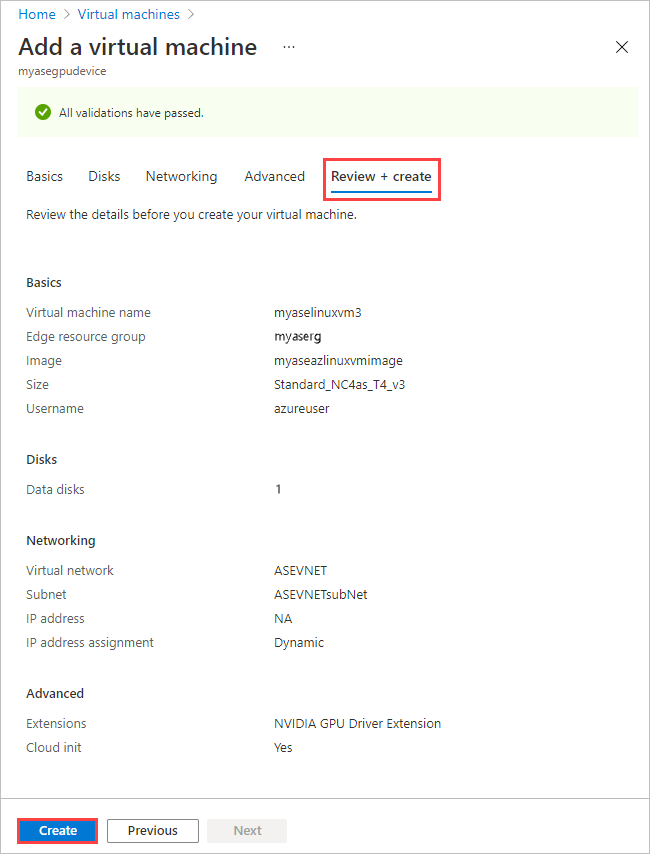Navigate to Home via breadcrumb
Viewport: 650px width, 854px height.
pyautogui.click(x=37, y=14)
